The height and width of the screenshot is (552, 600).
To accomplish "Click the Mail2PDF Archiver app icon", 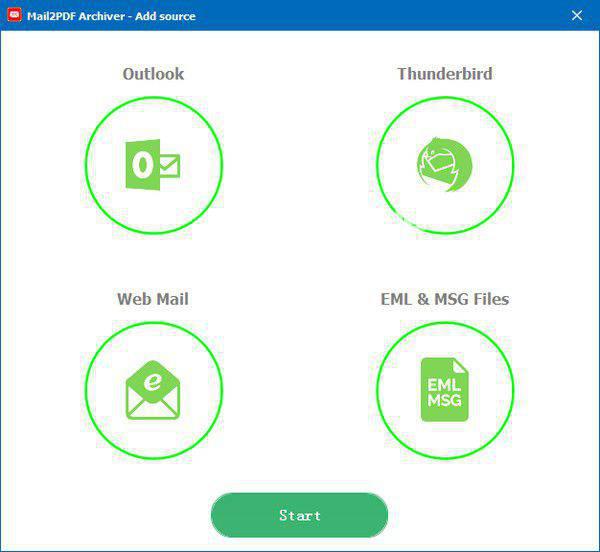I will click(15, 15).
